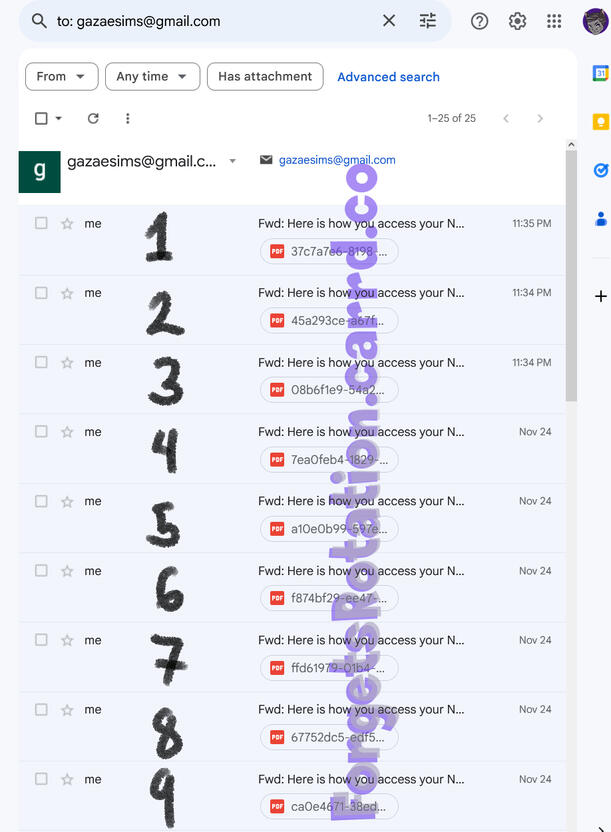Star the 11:35 PM forwarded email
The width and height of the screenshot is (611, 832).
point(67,223)
